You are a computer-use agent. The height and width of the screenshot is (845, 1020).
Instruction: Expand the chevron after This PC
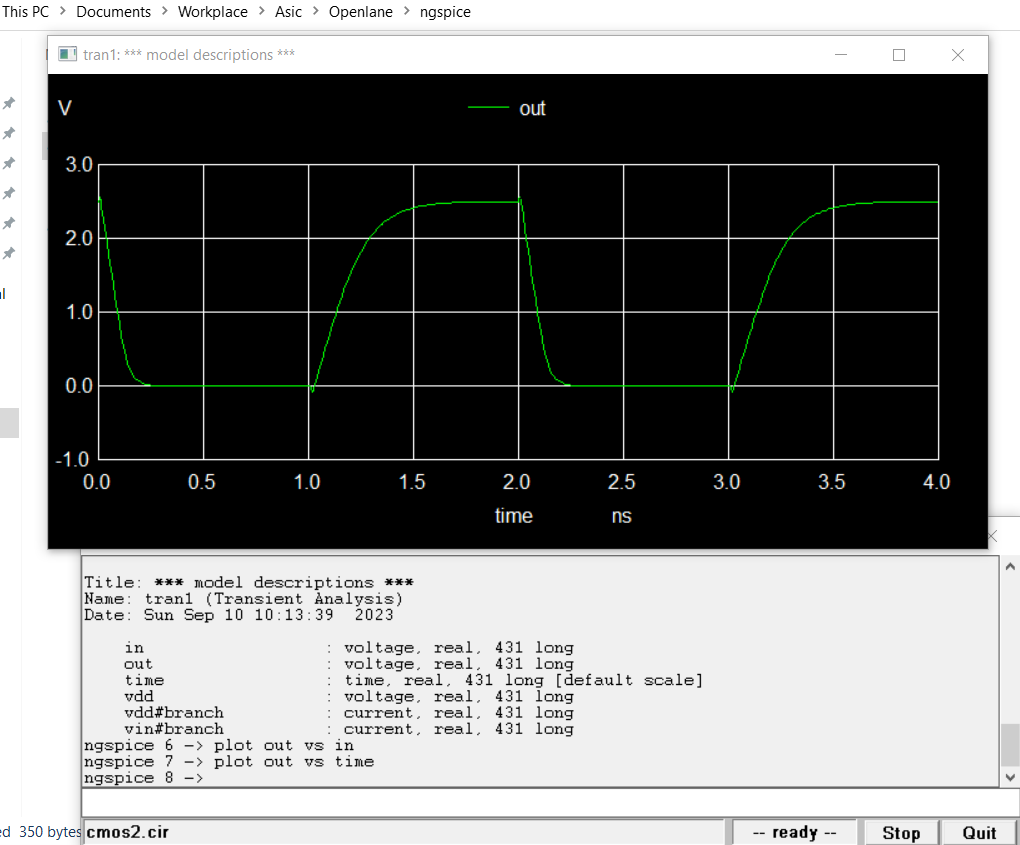pos(61,12)
